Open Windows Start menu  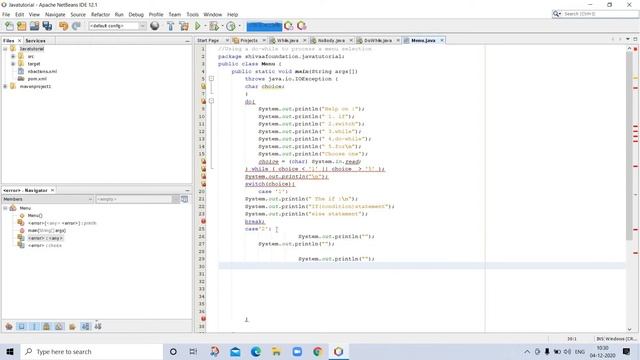pos(10,351)
